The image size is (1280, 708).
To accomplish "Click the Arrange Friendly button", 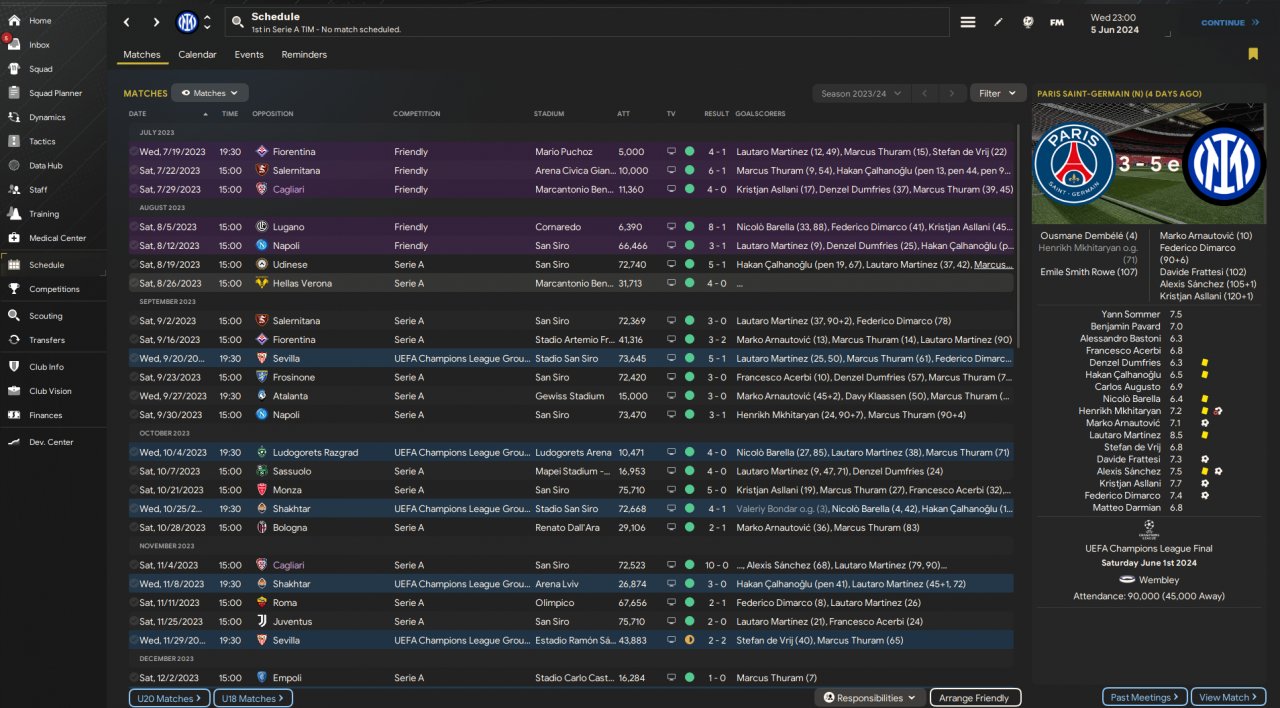I will pos(975,698).
